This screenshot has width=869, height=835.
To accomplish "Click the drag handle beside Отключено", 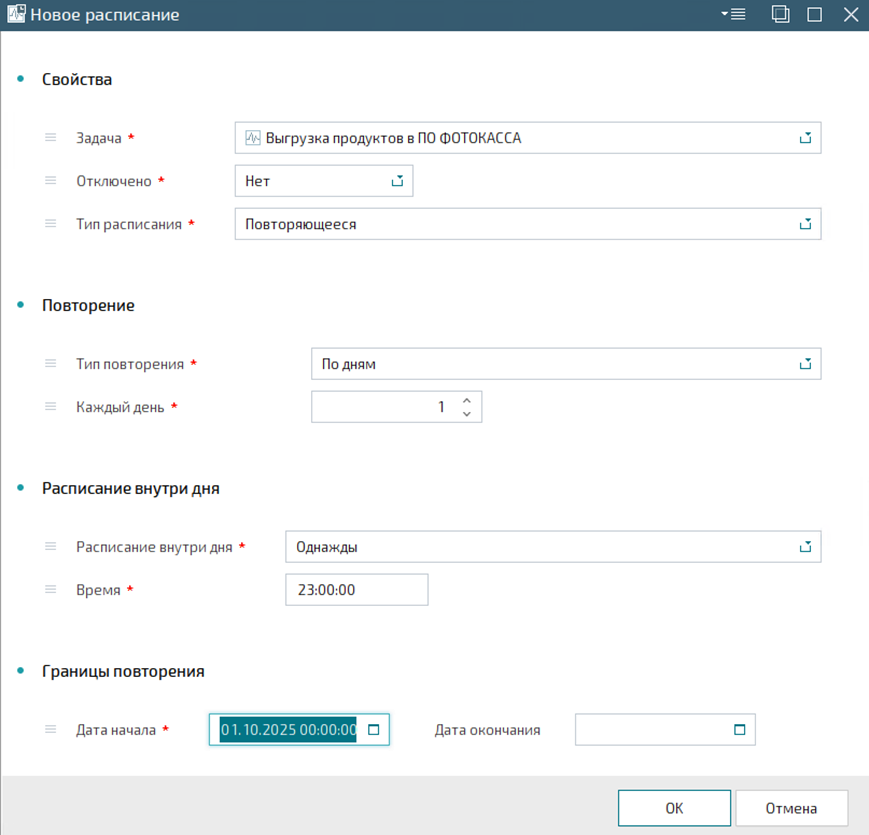I will pyautogui.click(x=50, y=181).
